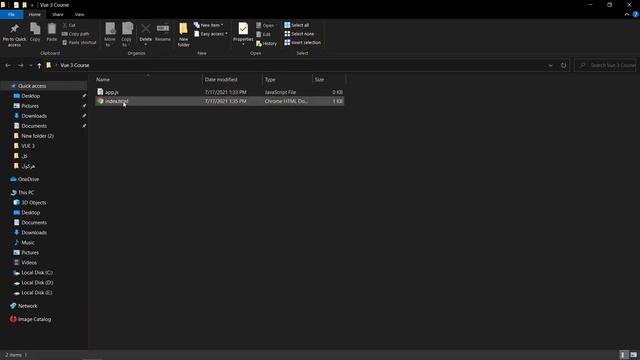Screen dimensions: 640x360
Task: Open OneDrive in navigation pane
Action: [28, 179]
